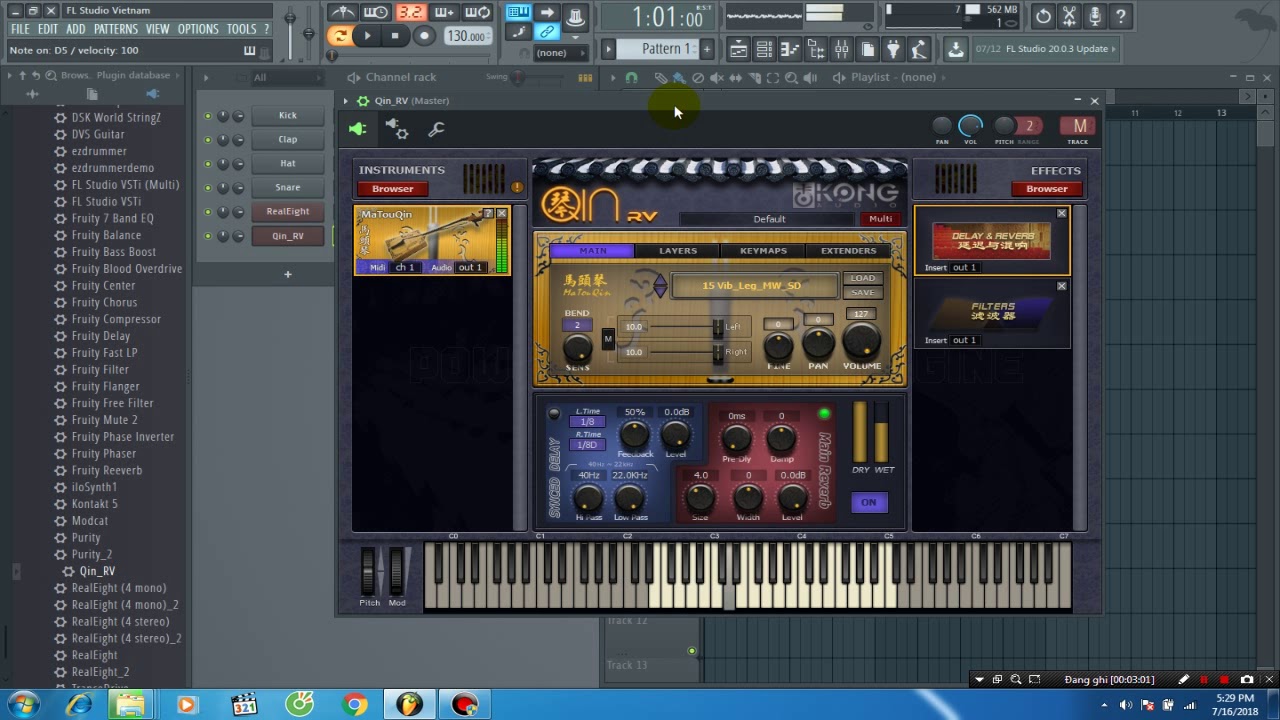Open Delay & Reverb Insert out 1 dropdown

pyautogui.click(x=964, y=267)
